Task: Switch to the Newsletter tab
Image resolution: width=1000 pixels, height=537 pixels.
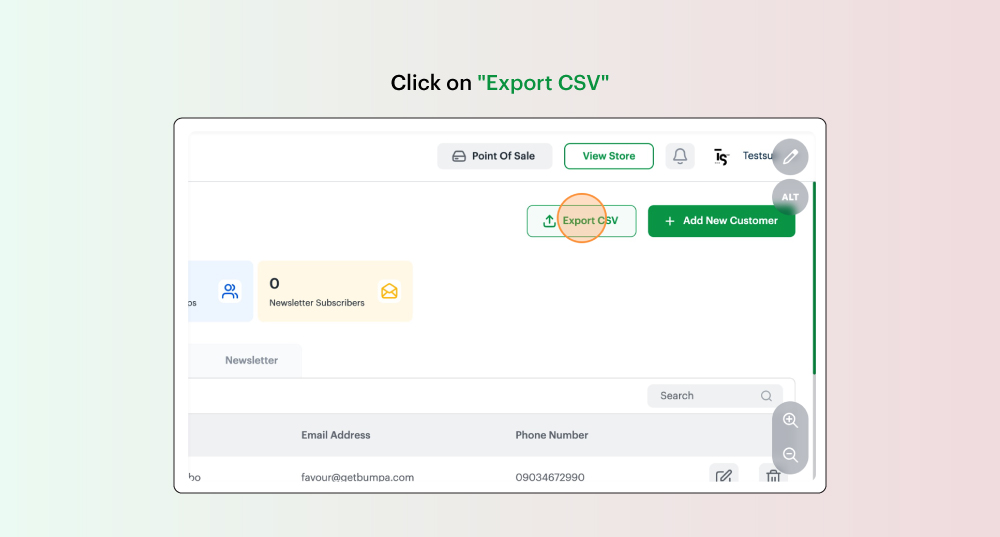Action: (251, 360)
